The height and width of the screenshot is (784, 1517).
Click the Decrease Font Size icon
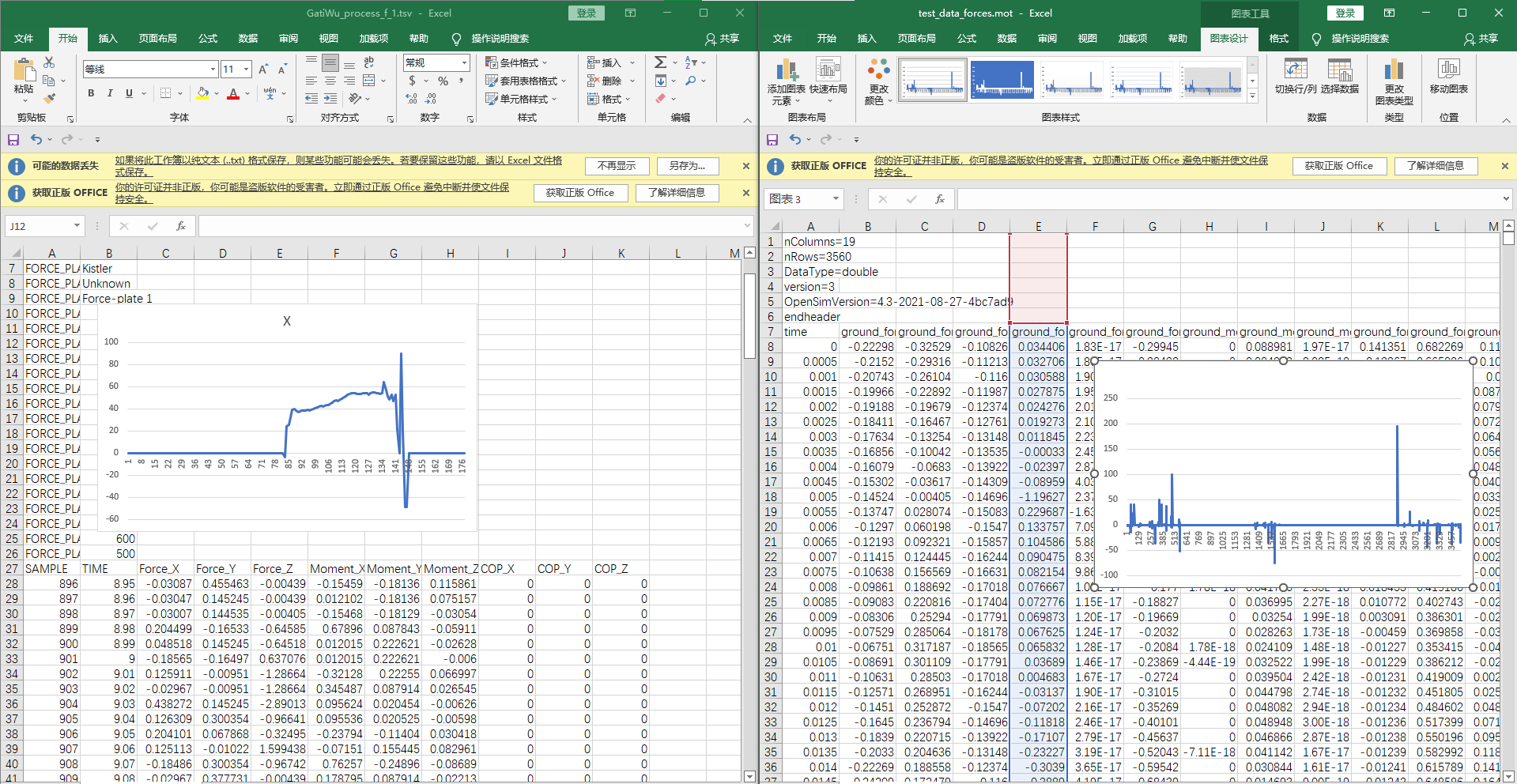pyautogui.click(x=281, y=70)
